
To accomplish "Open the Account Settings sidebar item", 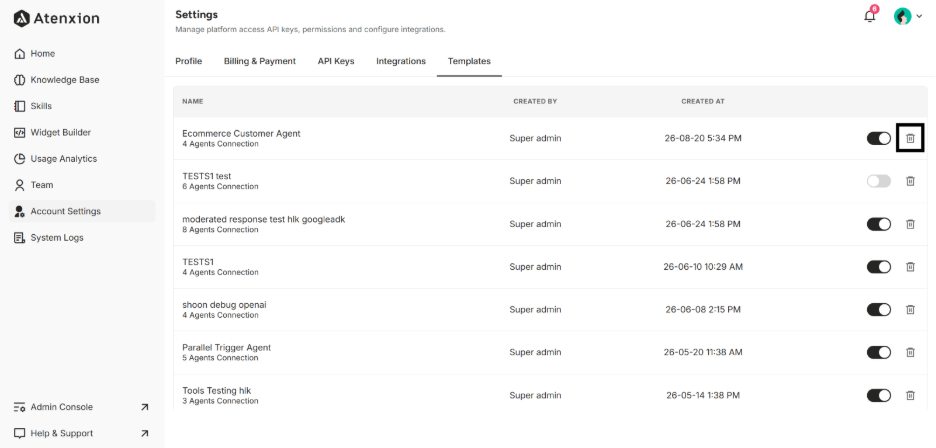I will pos(82,211).
